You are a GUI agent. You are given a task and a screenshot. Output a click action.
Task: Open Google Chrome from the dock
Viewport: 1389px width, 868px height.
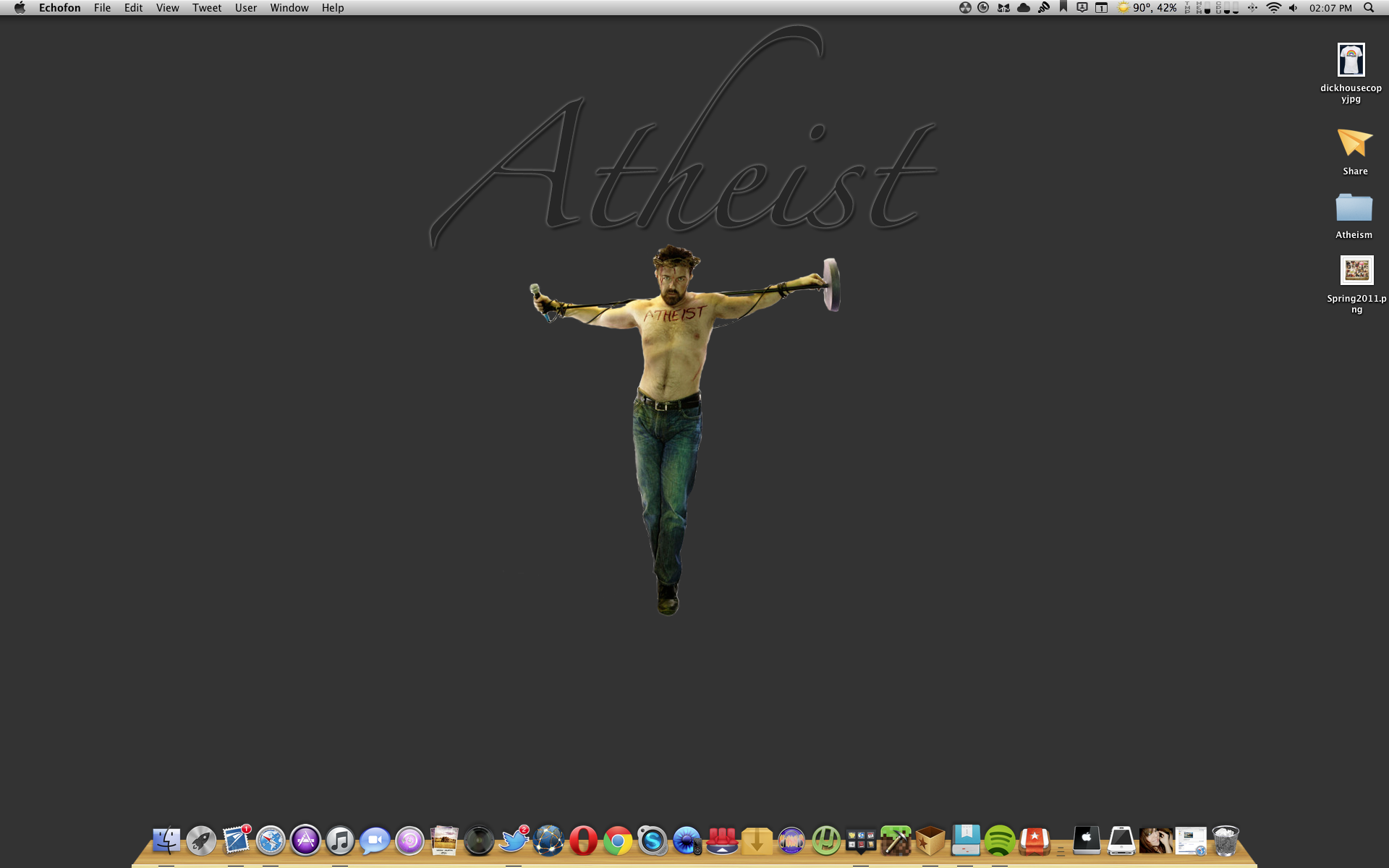(x=618, y=841)
